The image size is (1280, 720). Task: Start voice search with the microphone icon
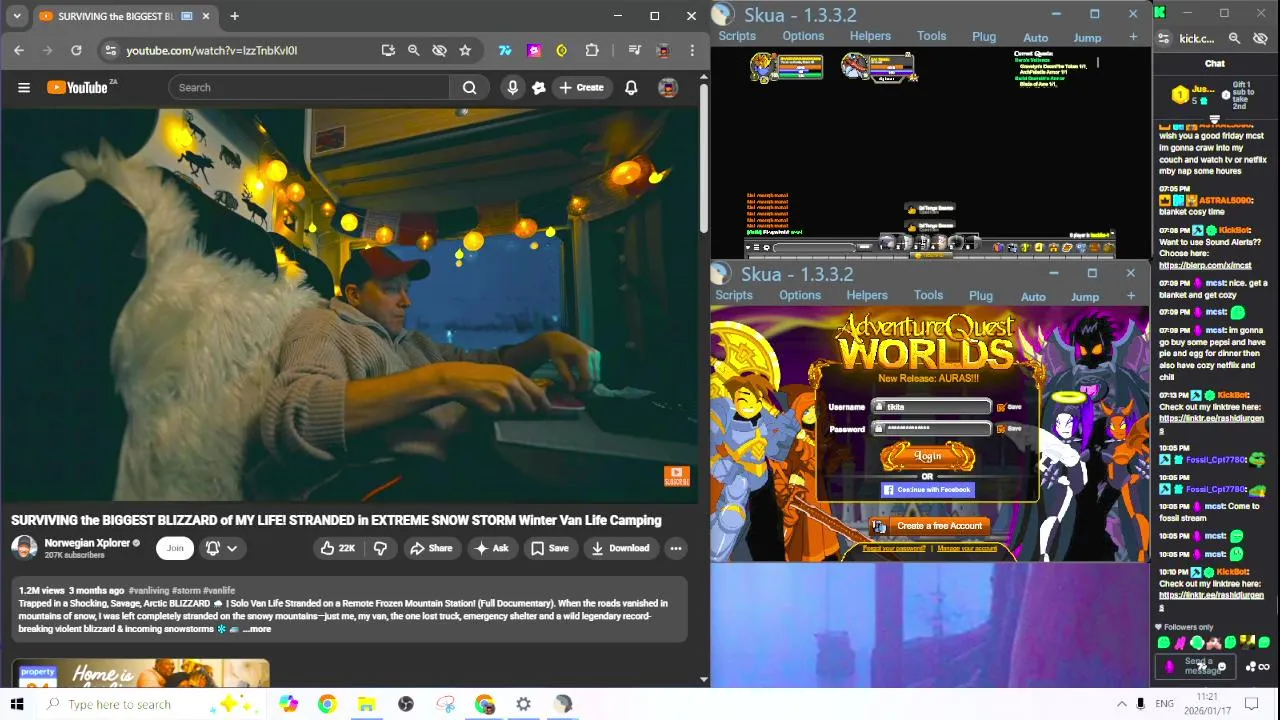click(512, 88)
